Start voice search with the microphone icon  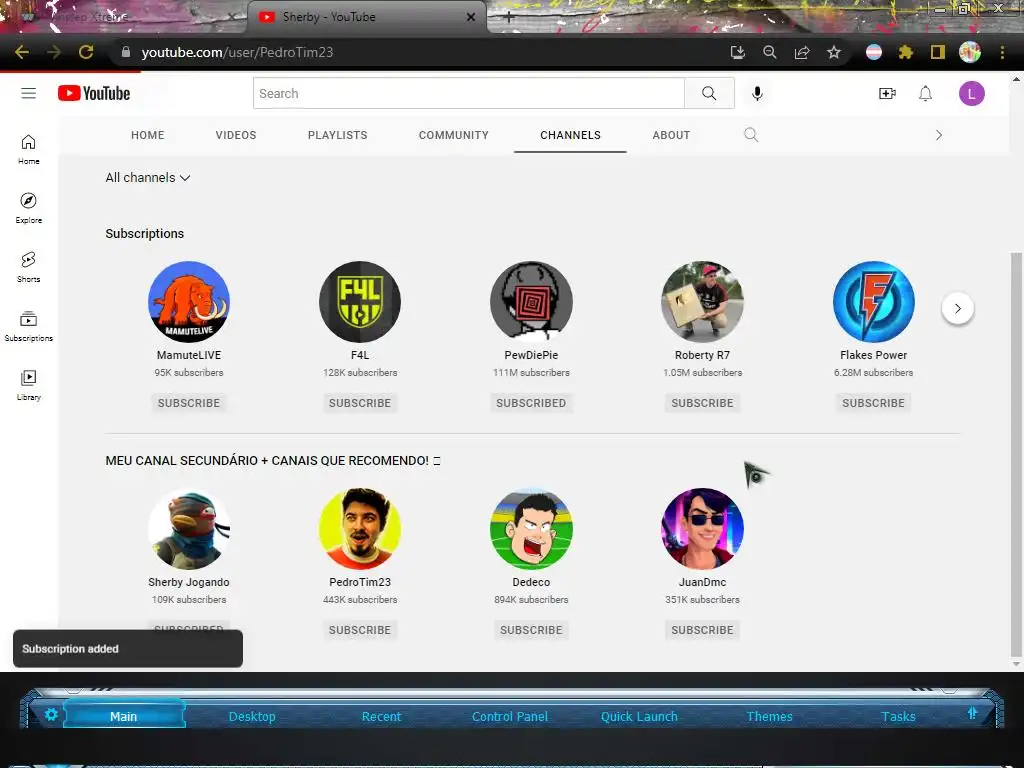coord(757,93)
